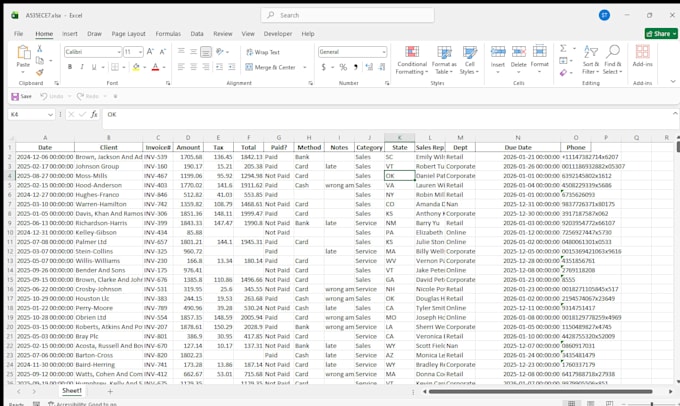The height and width of the screenshot is (406, 680).
Task: Add a new sheet with plus
Action: (x=110, y=391)
